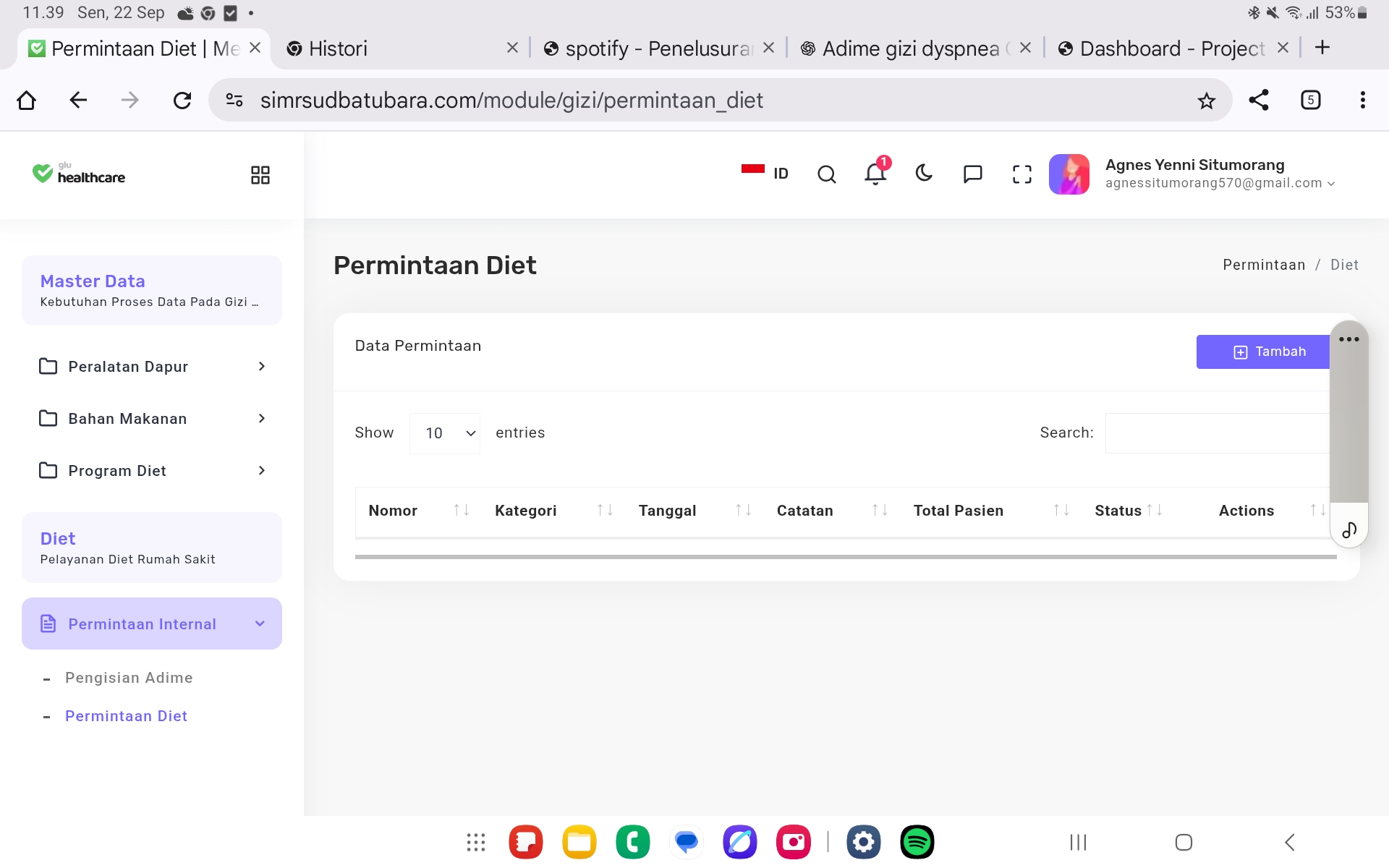The height and width of the screenshot is (868, 1389).
Task: Expand Peralatan Dapur menu
Action: pyautogui.click(x=152, y=367)
